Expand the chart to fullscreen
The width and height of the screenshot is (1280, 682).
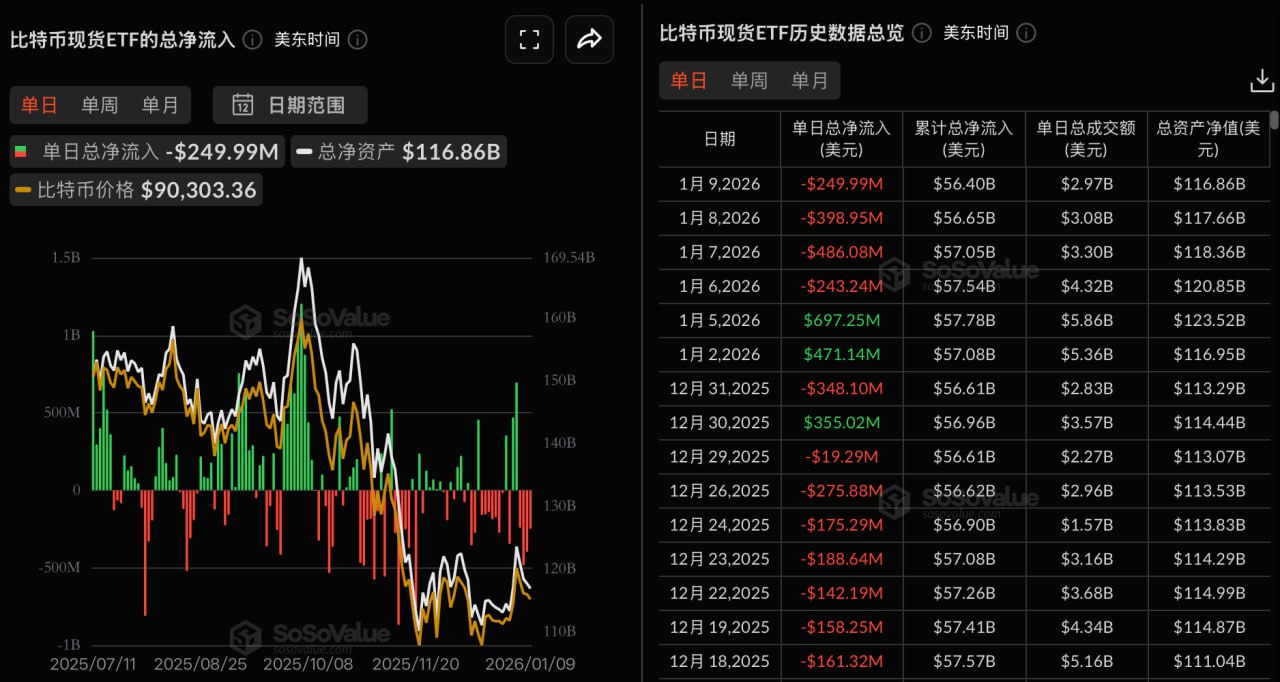(529, 39)
